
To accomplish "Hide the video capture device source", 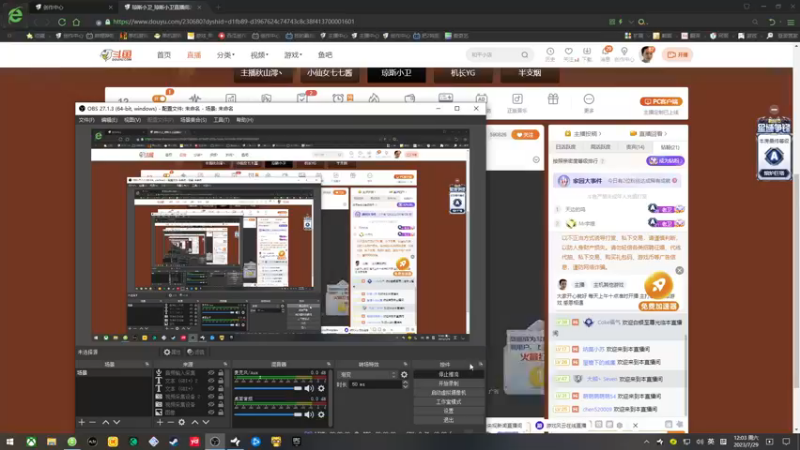I will coord(211,405).
